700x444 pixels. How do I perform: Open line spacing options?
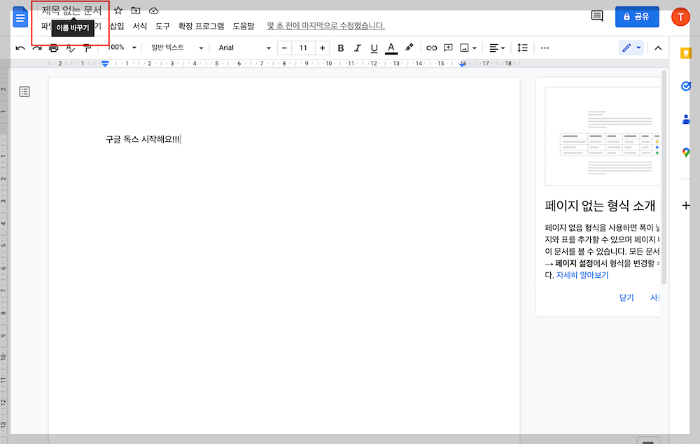point(522,48)
